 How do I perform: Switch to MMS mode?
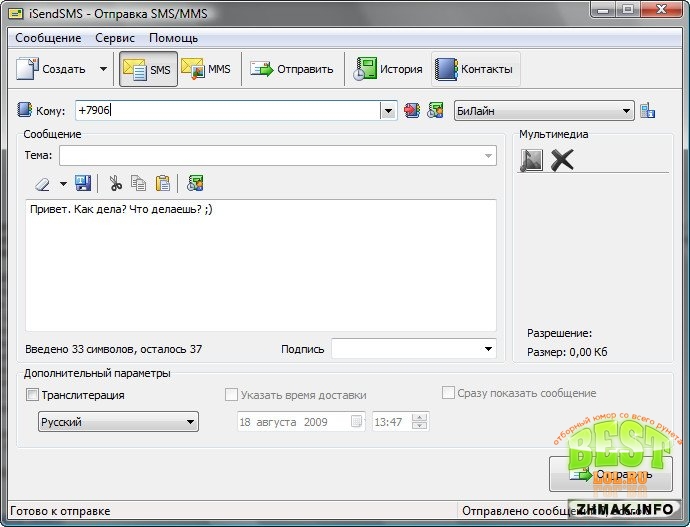click(x=206, y=69)
